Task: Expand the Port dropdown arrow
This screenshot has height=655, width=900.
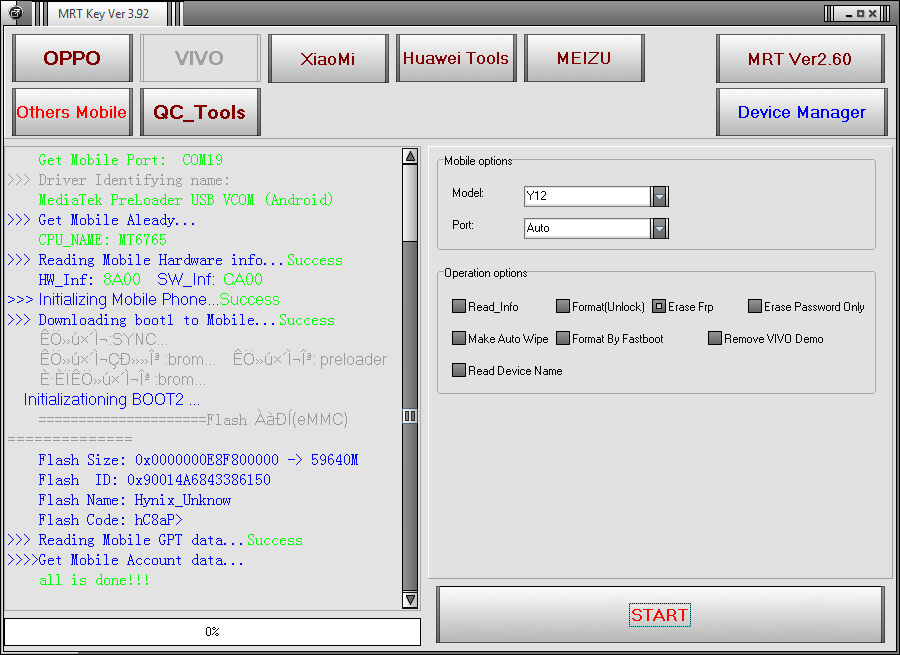Action: [x=660, y=228]
